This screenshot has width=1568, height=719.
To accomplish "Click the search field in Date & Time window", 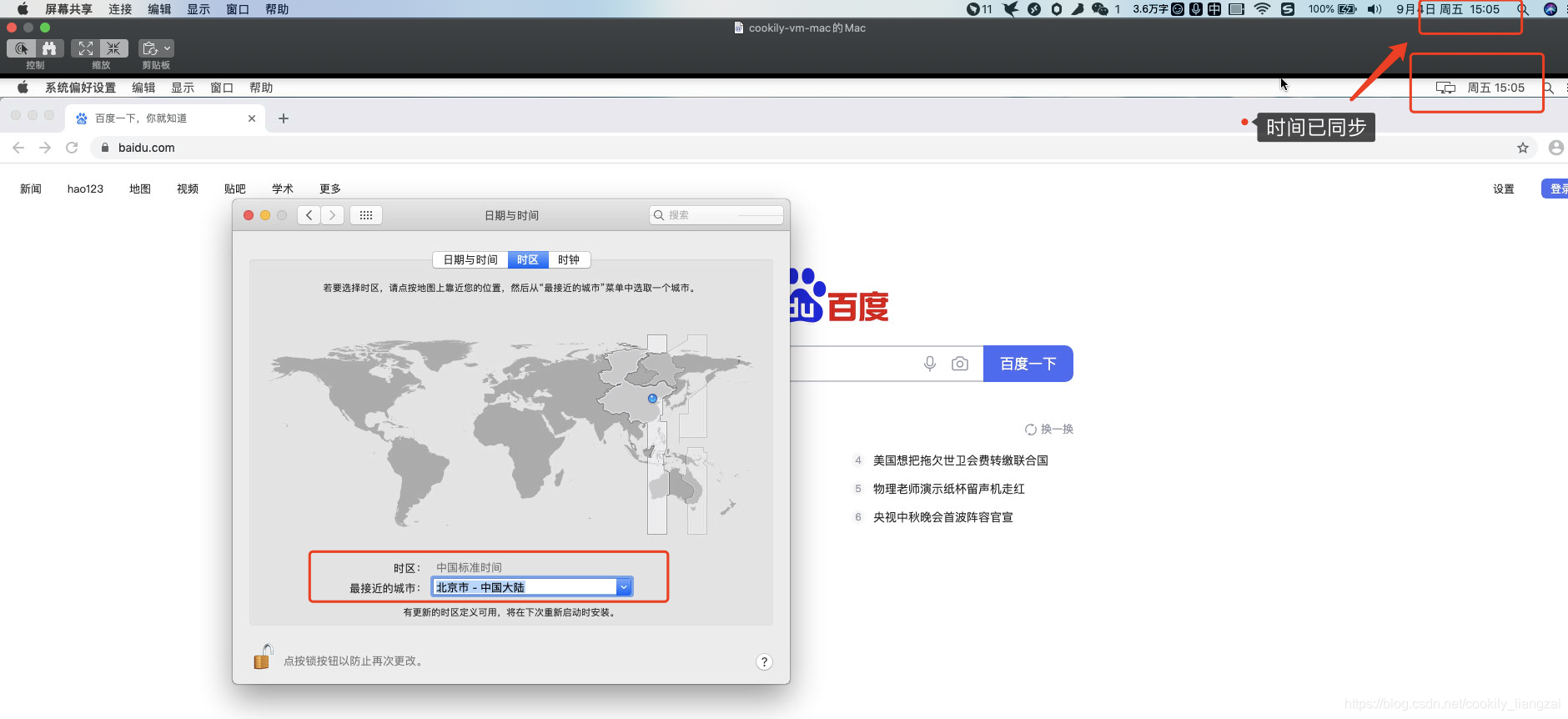I will [x=716, y=215].
